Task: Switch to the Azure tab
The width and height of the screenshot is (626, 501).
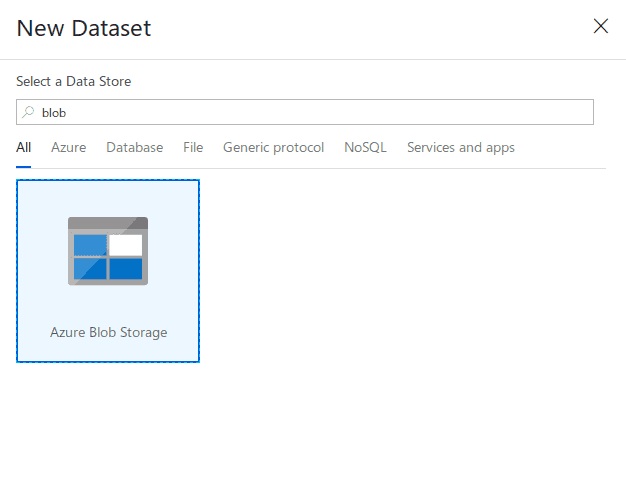Action: coord(69,147)
